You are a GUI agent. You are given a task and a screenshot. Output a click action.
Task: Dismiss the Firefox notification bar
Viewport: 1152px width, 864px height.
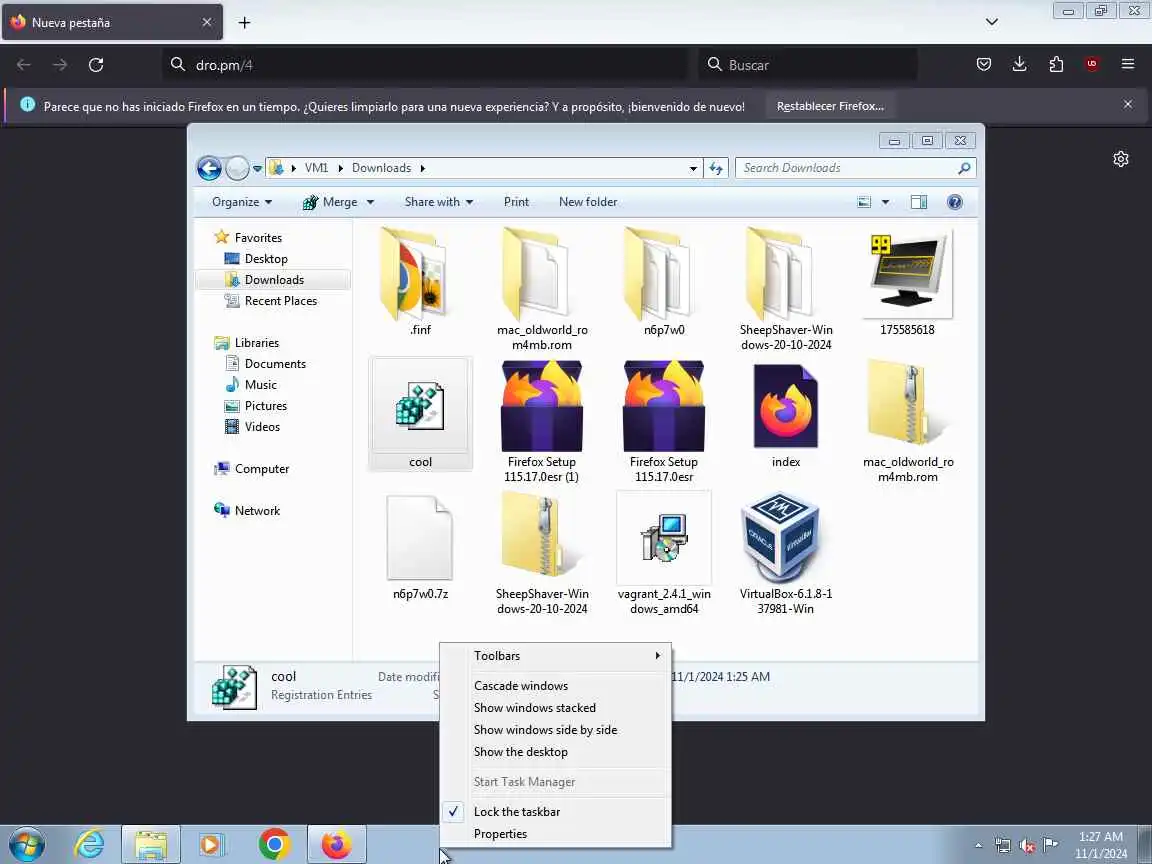pos(1128,105)
